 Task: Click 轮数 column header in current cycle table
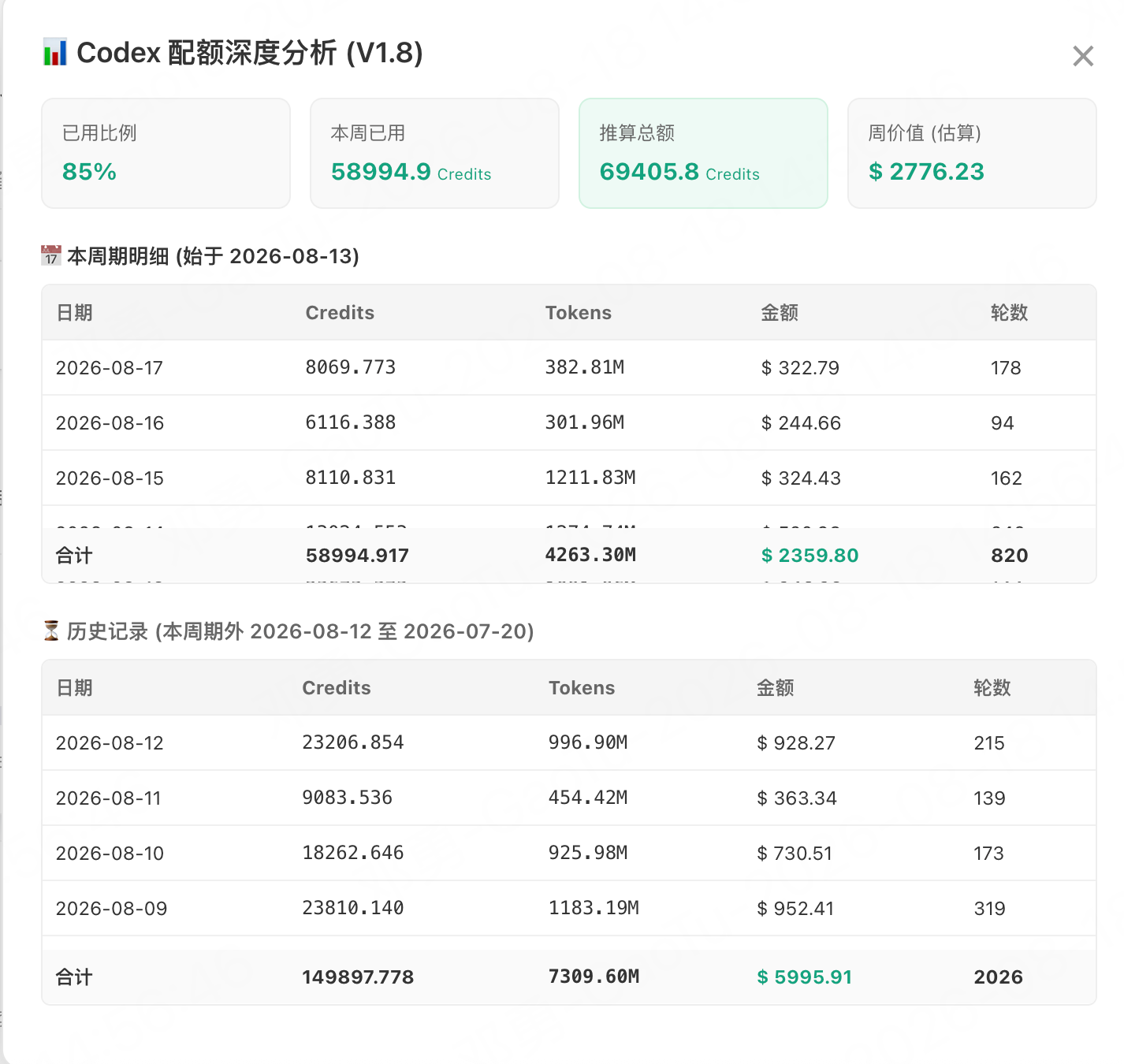[1009, 313]
